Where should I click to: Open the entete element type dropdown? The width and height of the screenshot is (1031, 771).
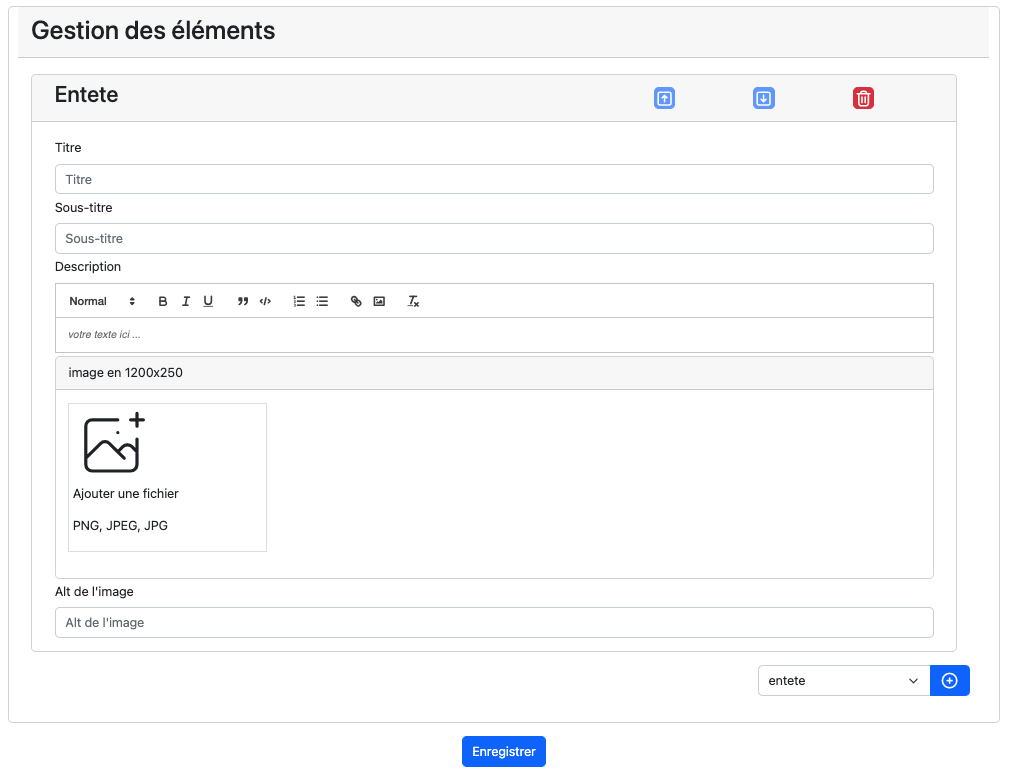click(x=843, y=681)
